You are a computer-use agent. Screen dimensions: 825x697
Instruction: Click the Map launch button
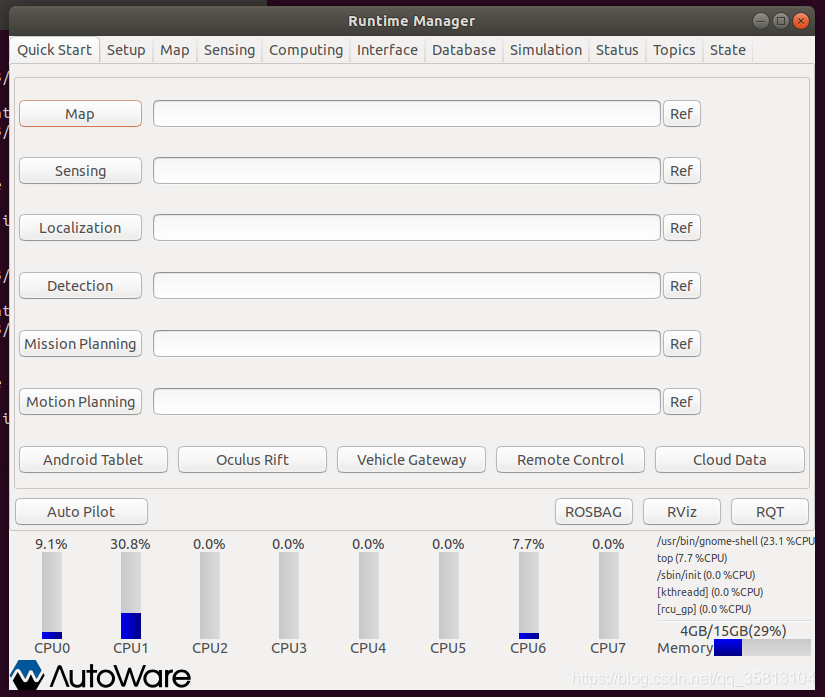tap(81, 114)
